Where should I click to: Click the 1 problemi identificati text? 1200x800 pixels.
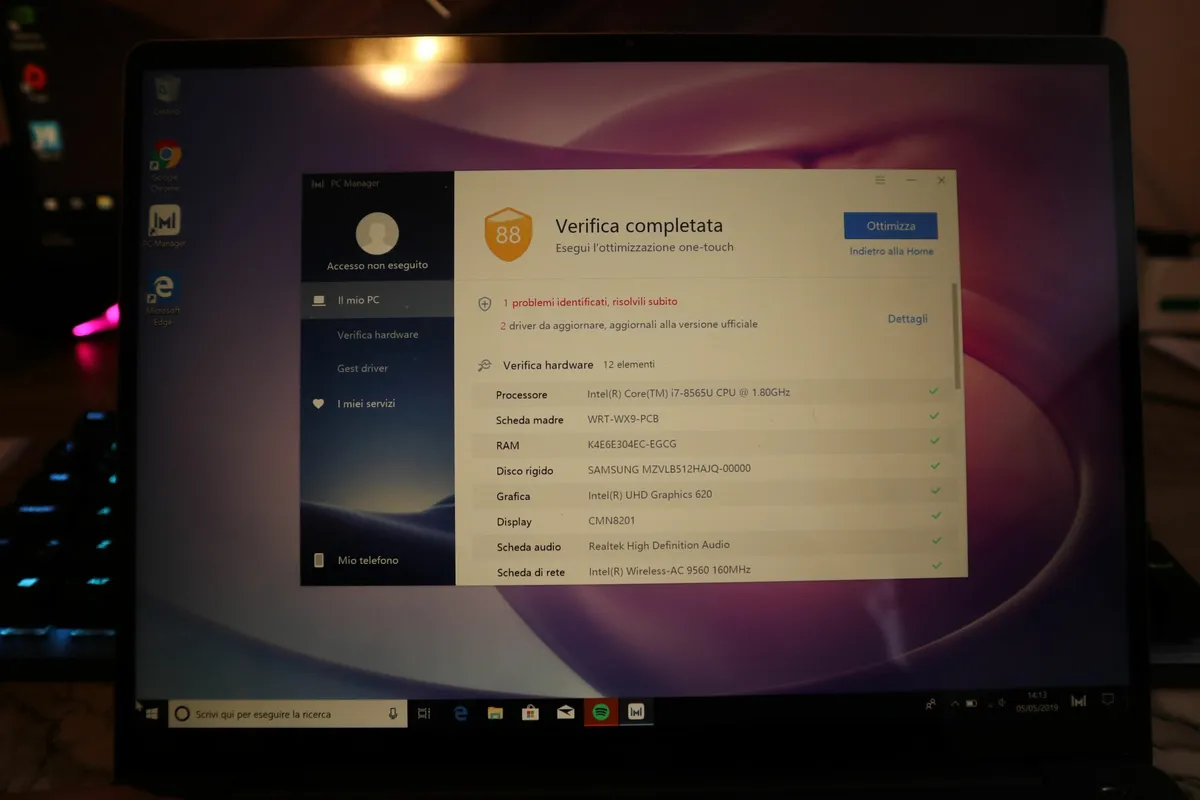click(590, 302)
